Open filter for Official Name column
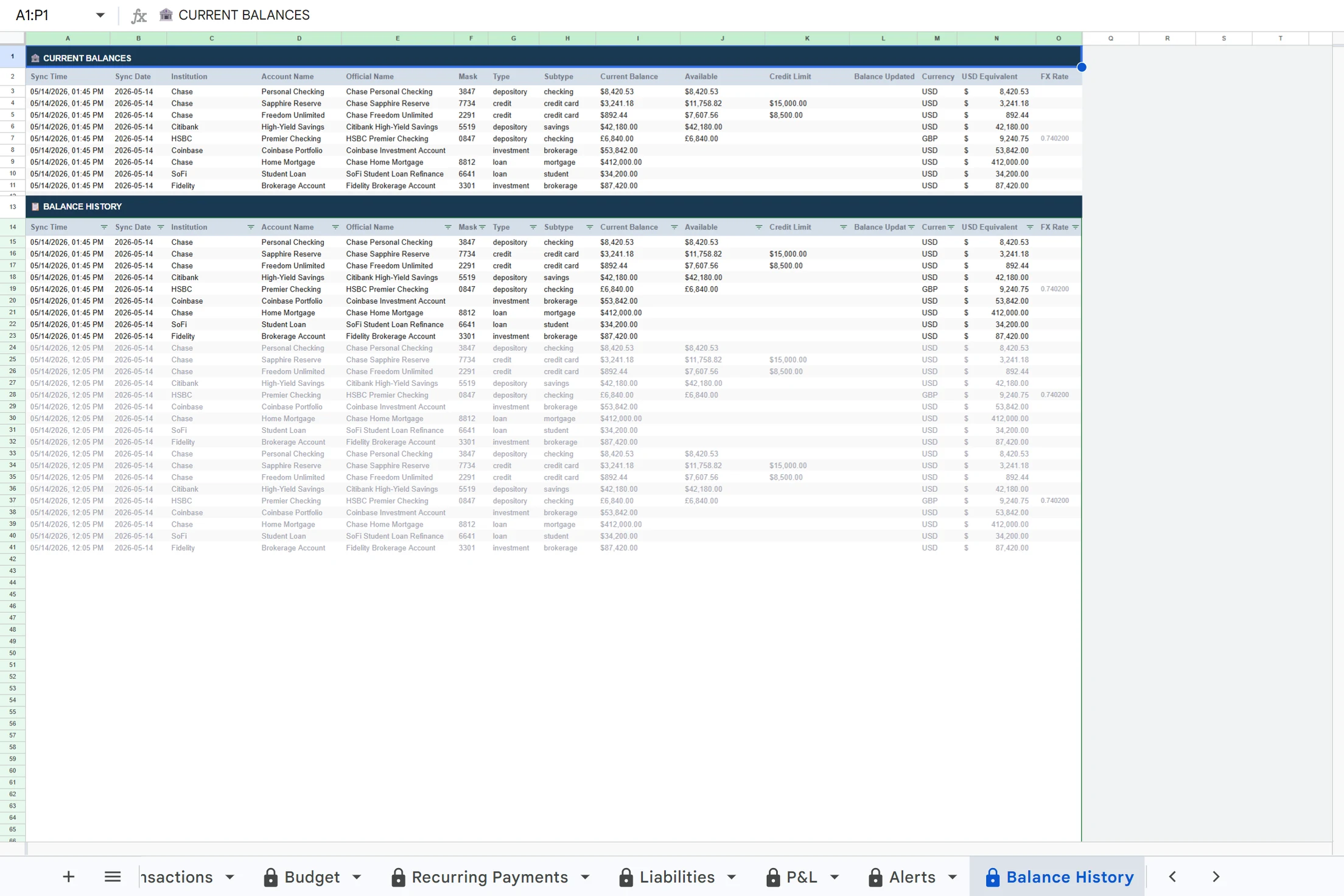 point(448,227)
